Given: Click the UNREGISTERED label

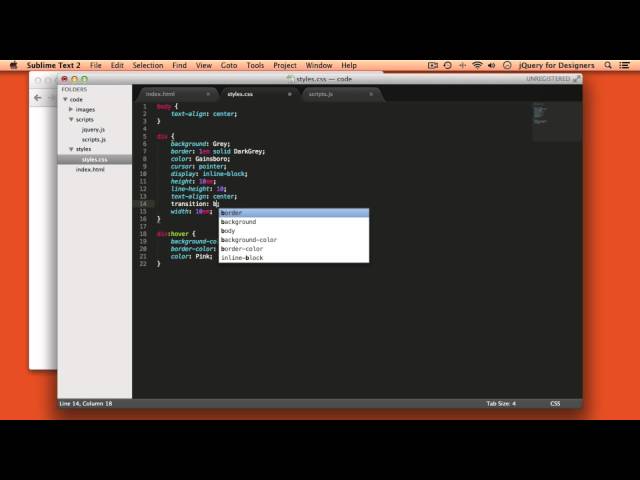Looking at the screenshot, I should [548, 79].
